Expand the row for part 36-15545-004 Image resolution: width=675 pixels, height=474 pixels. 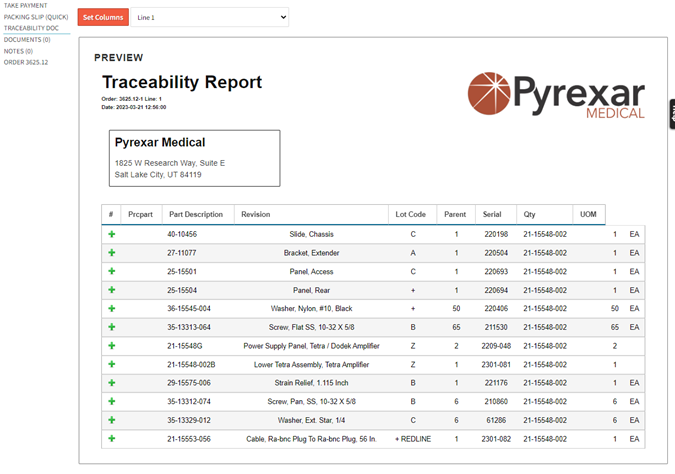[x=111, y=308]
